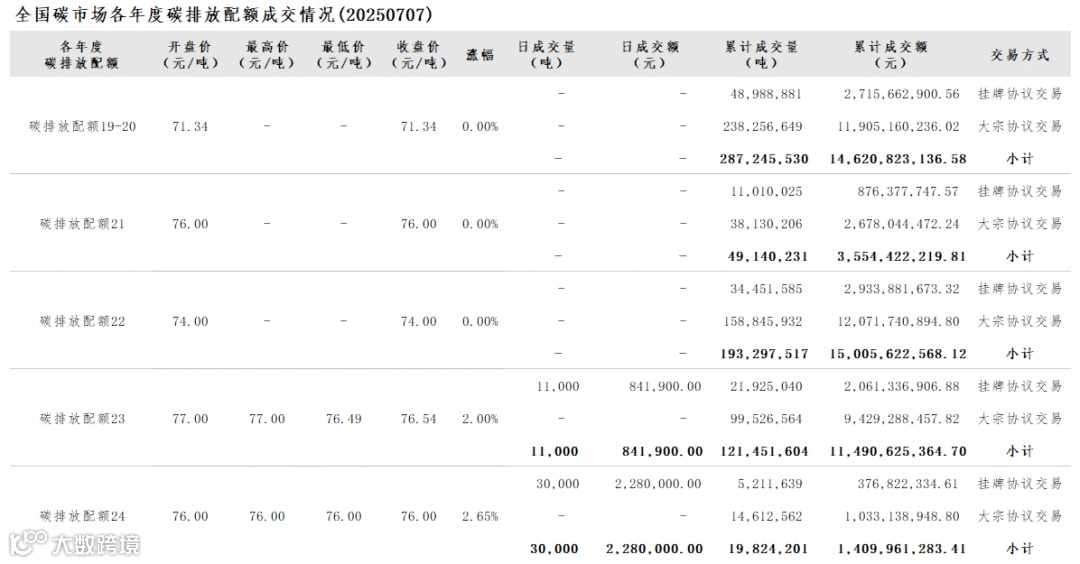Select the 开盘价 column header
The width and height of the screenshot is (1080, 564).
tap(190, 54)
